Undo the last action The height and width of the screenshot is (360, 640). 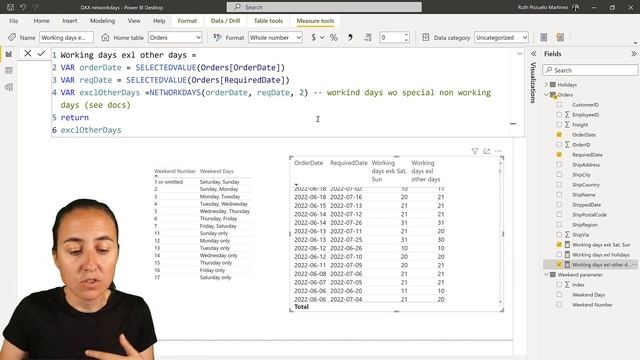tap(23, 7)
